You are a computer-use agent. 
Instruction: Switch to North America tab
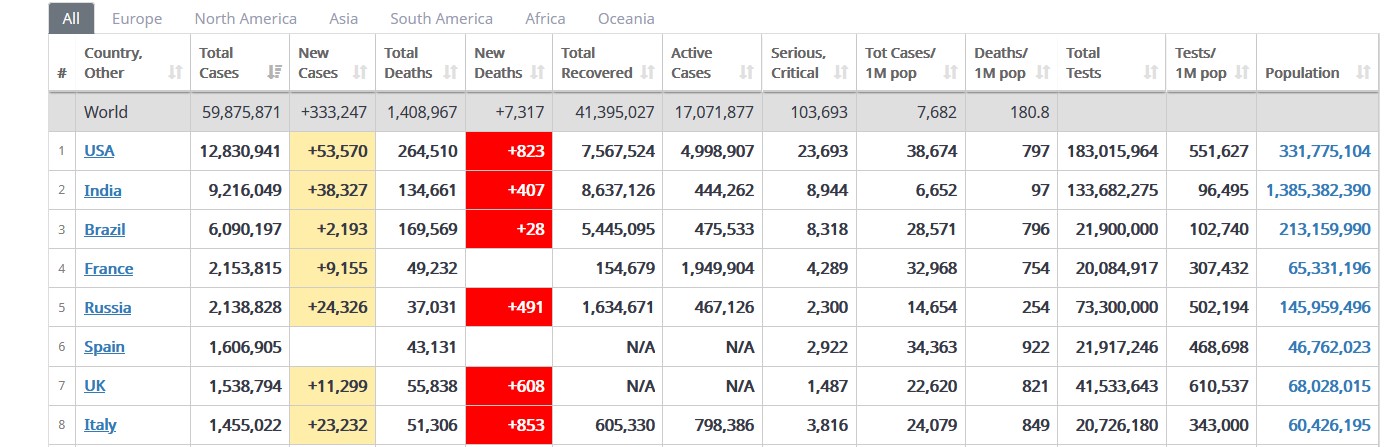point(245,18)
